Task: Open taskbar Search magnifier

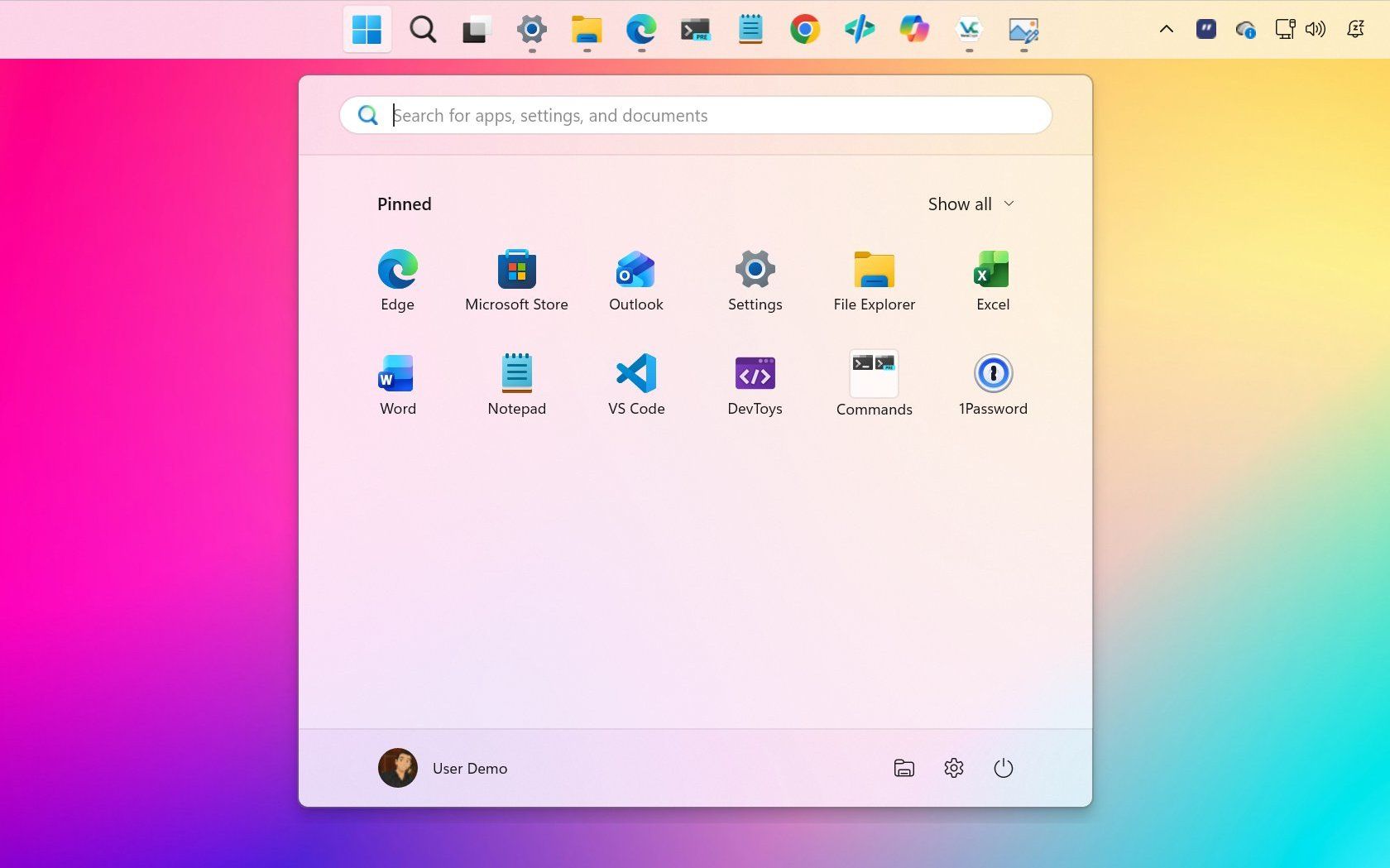Action: 423,30
